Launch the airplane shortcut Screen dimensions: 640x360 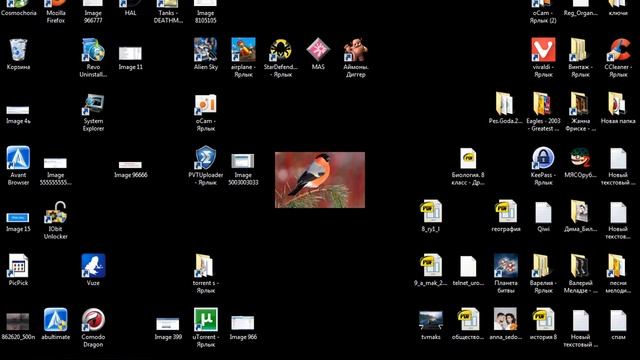(243, 49)
